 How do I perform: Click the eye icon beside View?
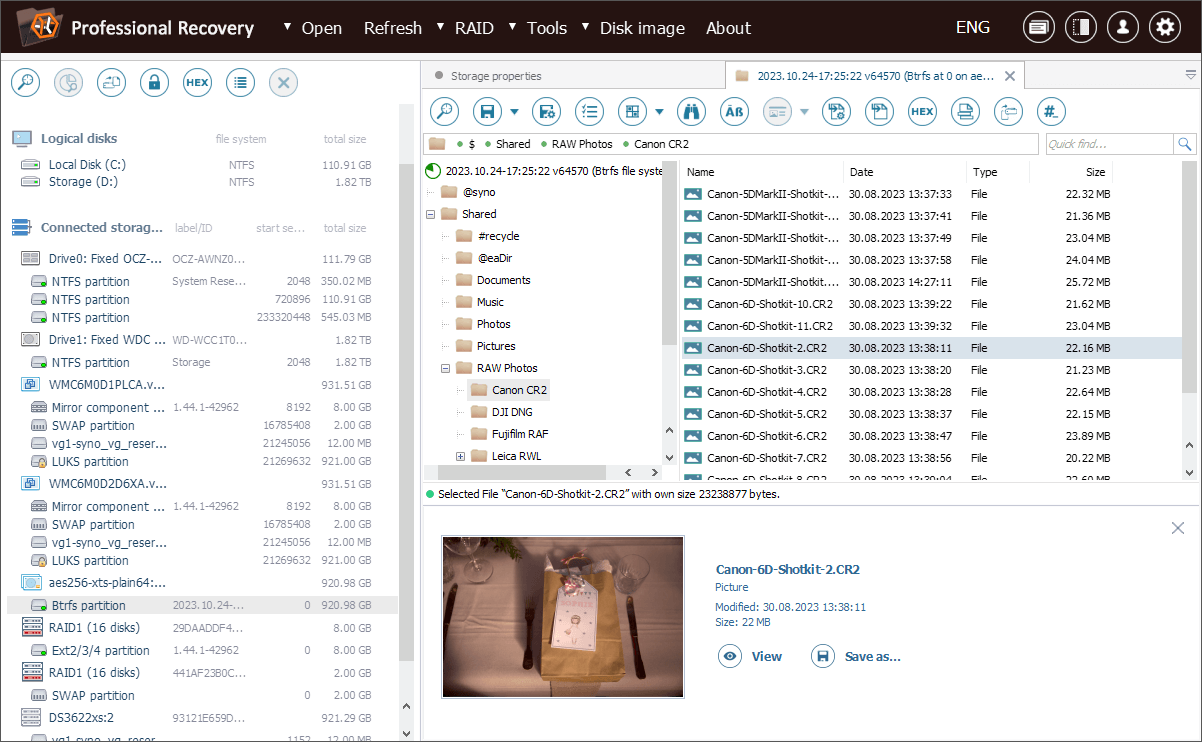click(731, 656)
